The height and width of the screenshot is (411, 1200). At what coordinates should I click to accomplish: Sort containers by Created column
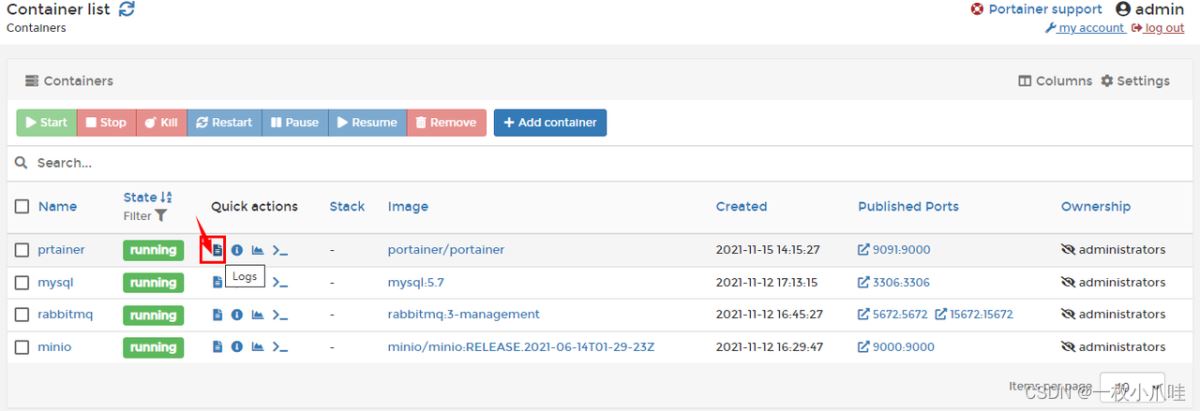tap(741, 207)
